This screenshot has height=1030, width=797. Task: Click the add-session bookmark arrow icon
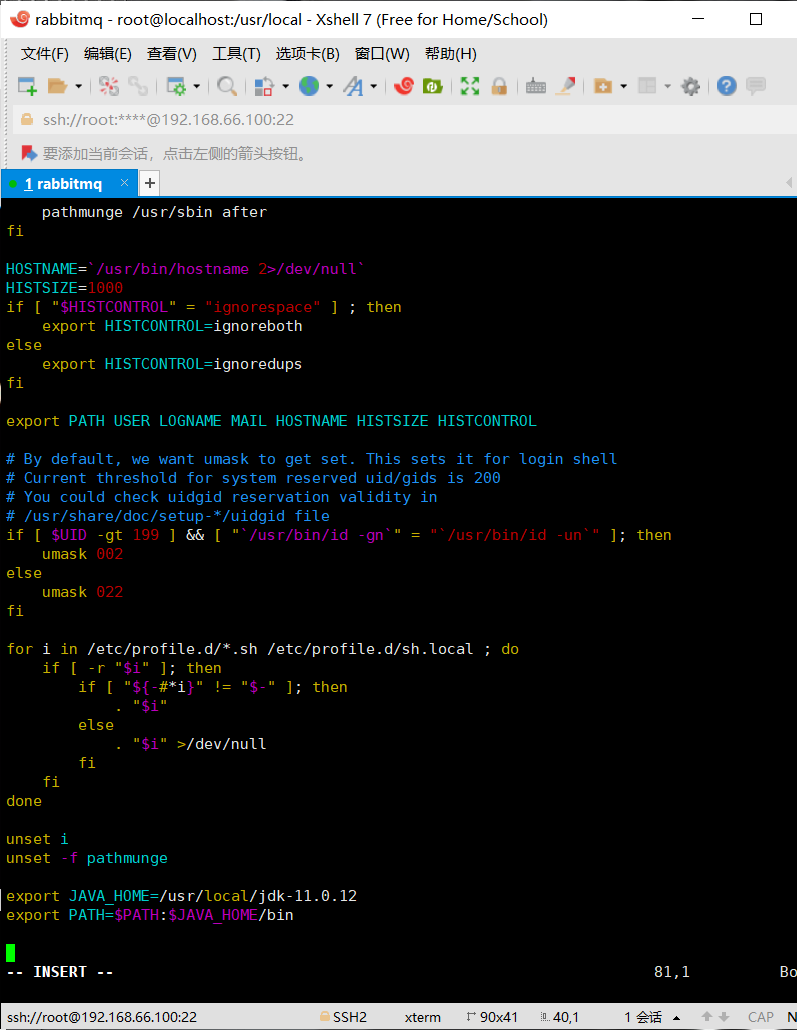29,153
